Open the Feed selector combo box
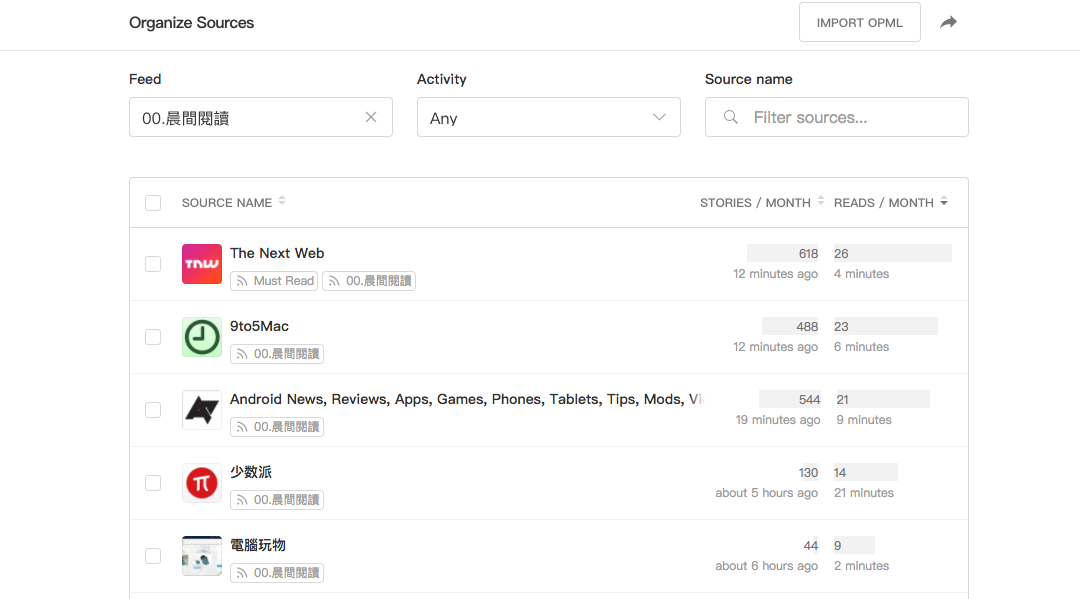This screenshot has height=599, width=1080. (250, 117)
